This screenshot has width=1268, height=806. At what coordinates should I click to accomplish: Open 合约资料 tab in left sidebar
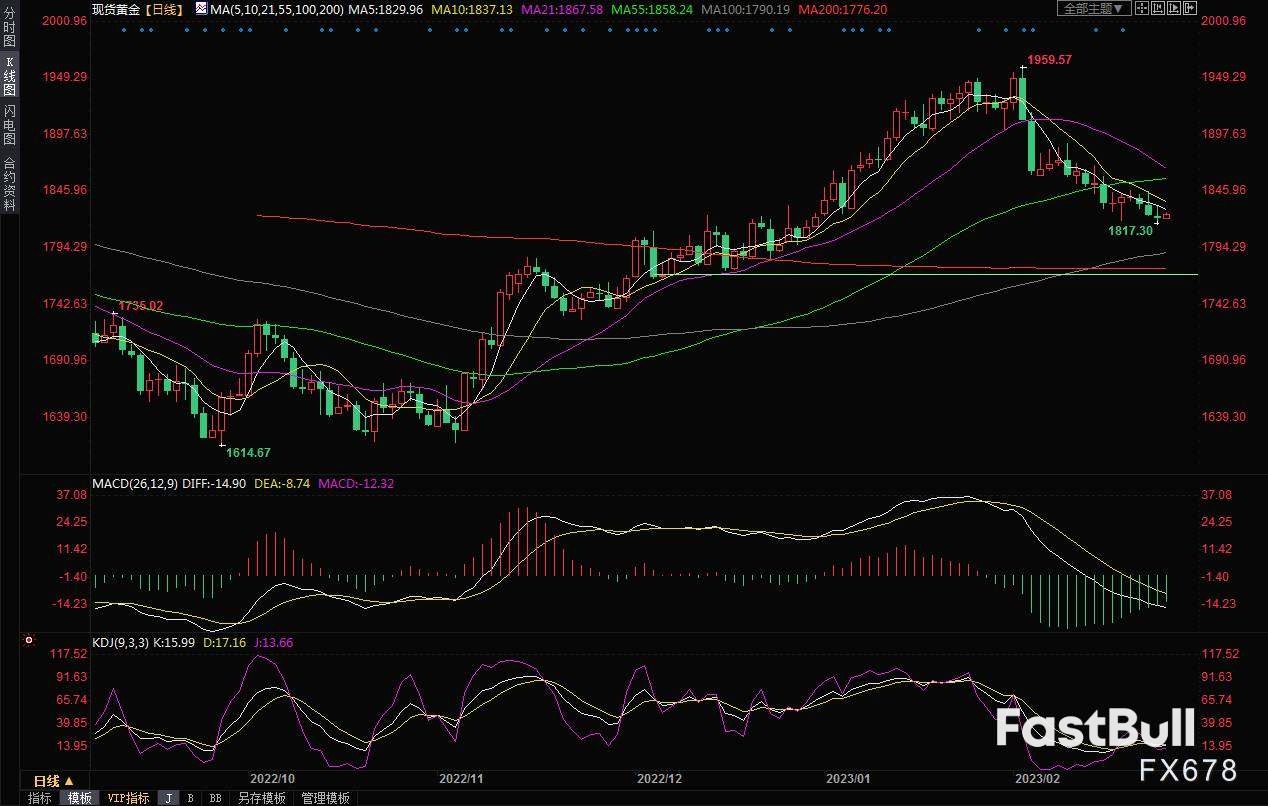pyautogui.click(x=9, y=183)
